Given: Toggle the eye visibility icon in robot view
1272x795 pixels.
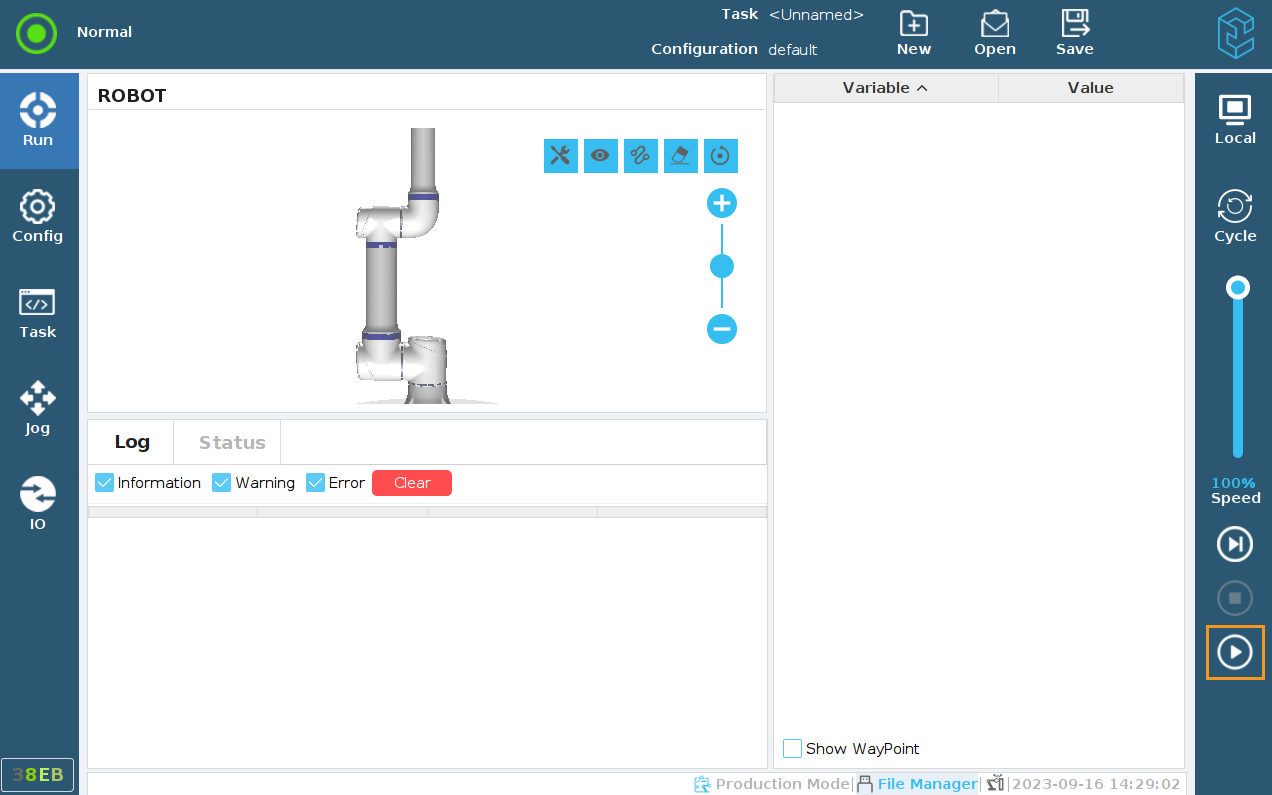Looking at the screenshot, I should pos(601,155).
